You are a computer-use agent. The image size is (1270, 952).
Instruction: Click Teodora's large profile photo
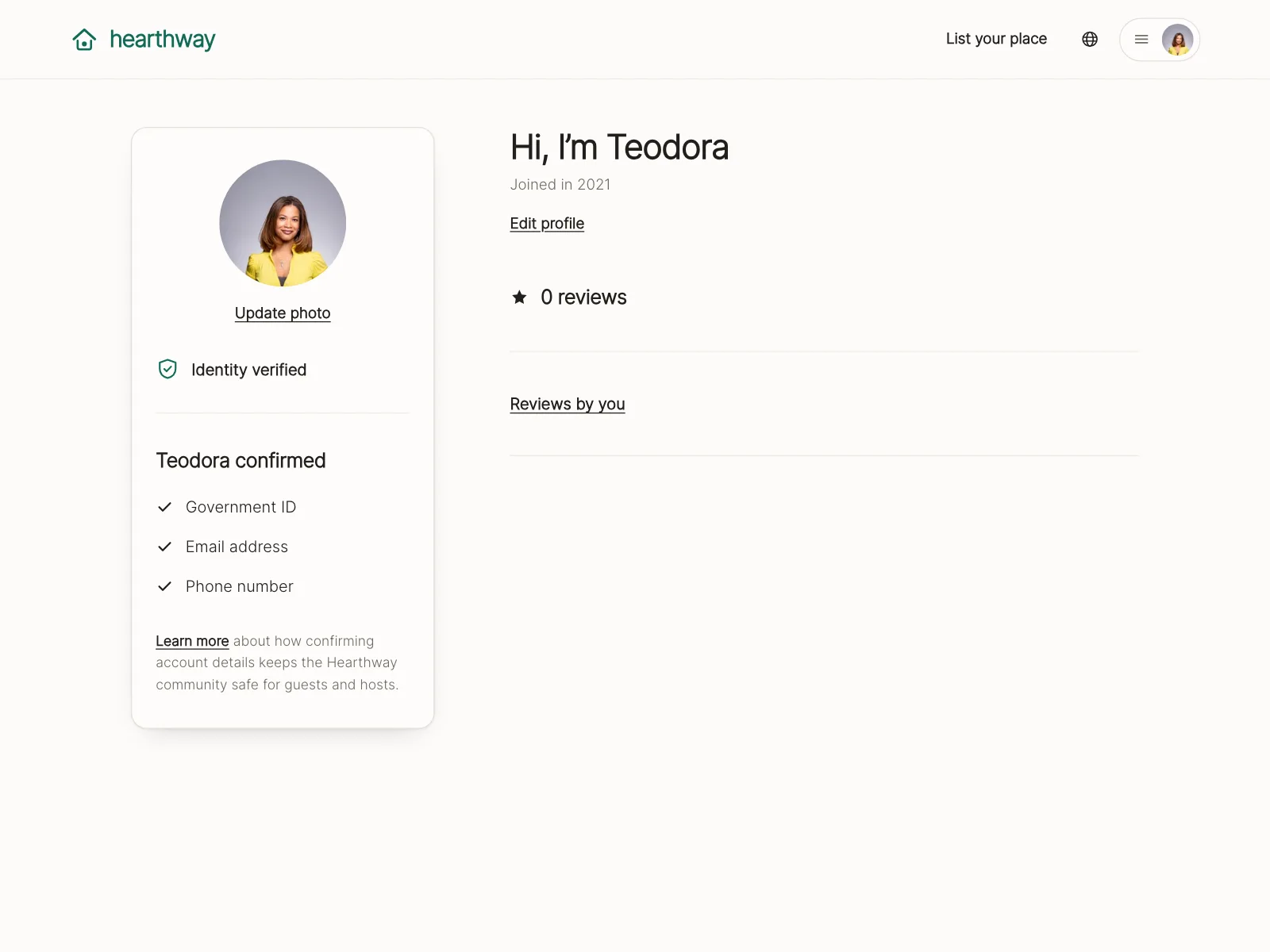(283, 224)
